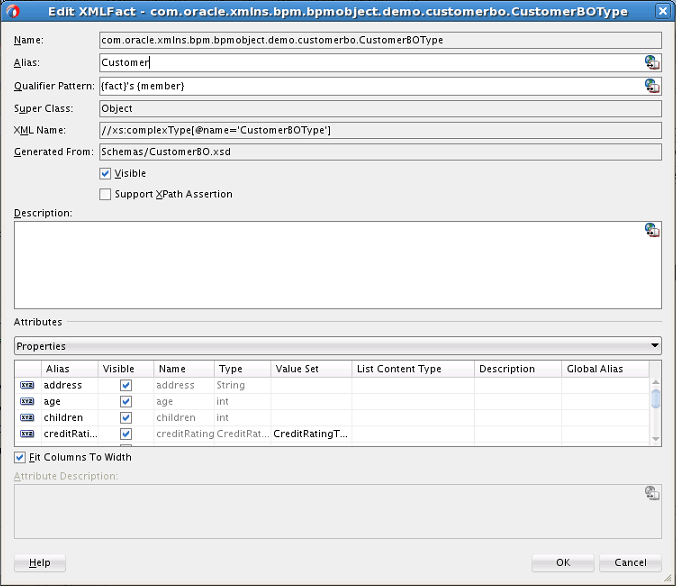Screen dimensions: 676x586
Task: Sort by Alias column header
Action: coord(69,369)
